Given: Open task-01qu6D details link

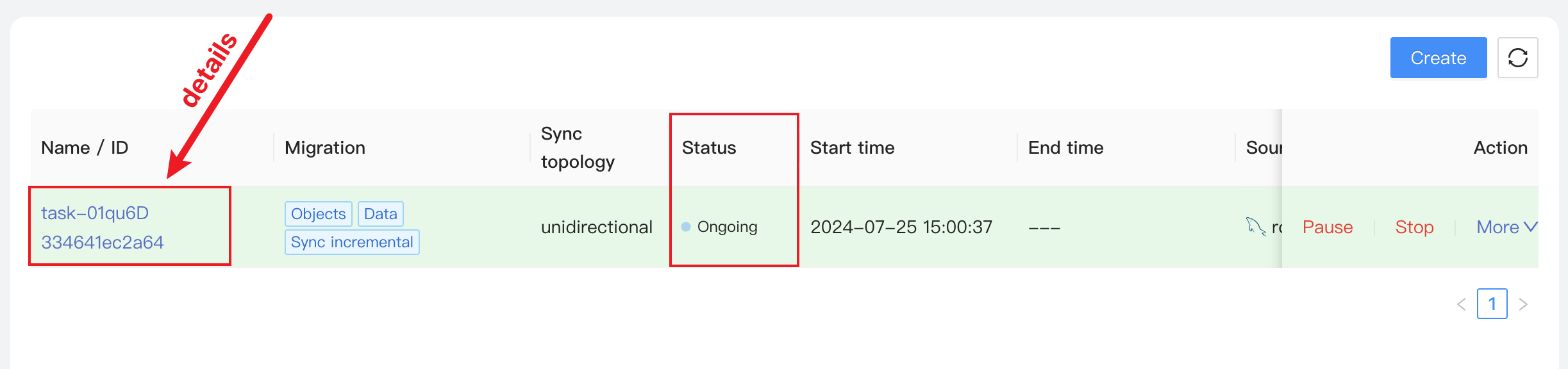Looking at the screenshot, I should coord(103,227).
